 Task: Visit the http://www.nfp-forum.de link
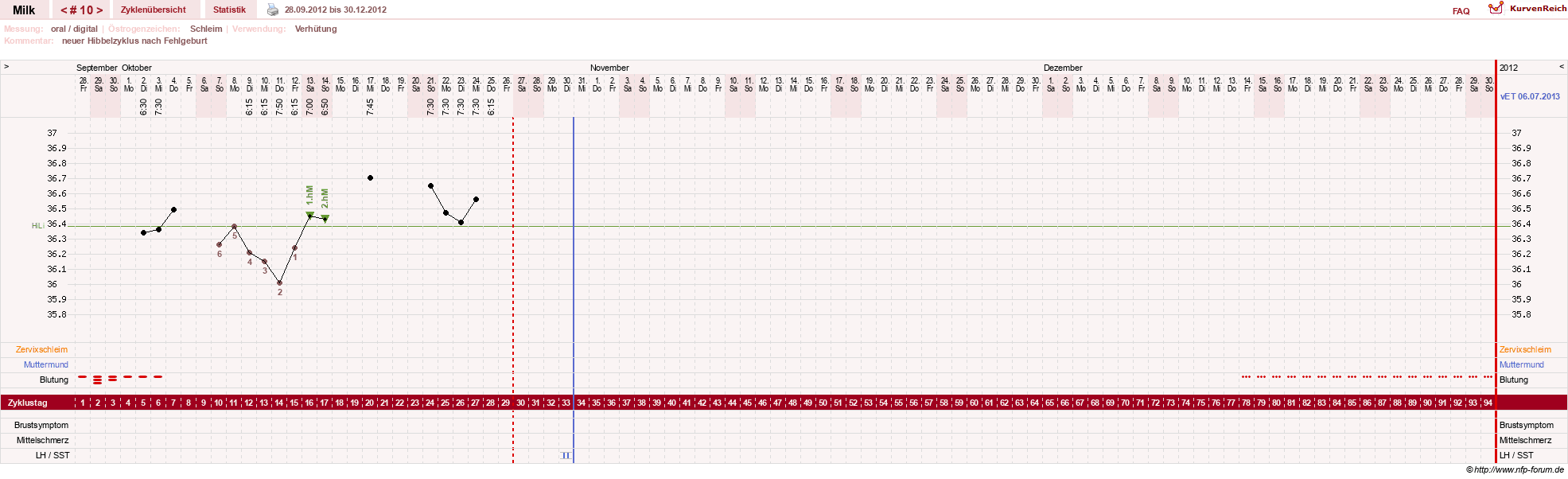pos(1519,469)
